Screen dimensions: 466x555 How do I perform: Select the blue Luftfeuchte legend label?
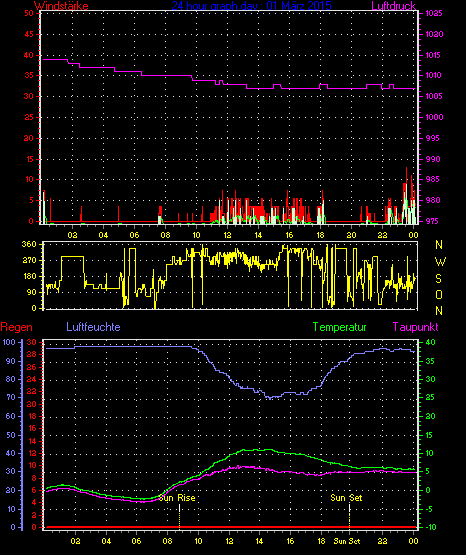coord(93,327)
